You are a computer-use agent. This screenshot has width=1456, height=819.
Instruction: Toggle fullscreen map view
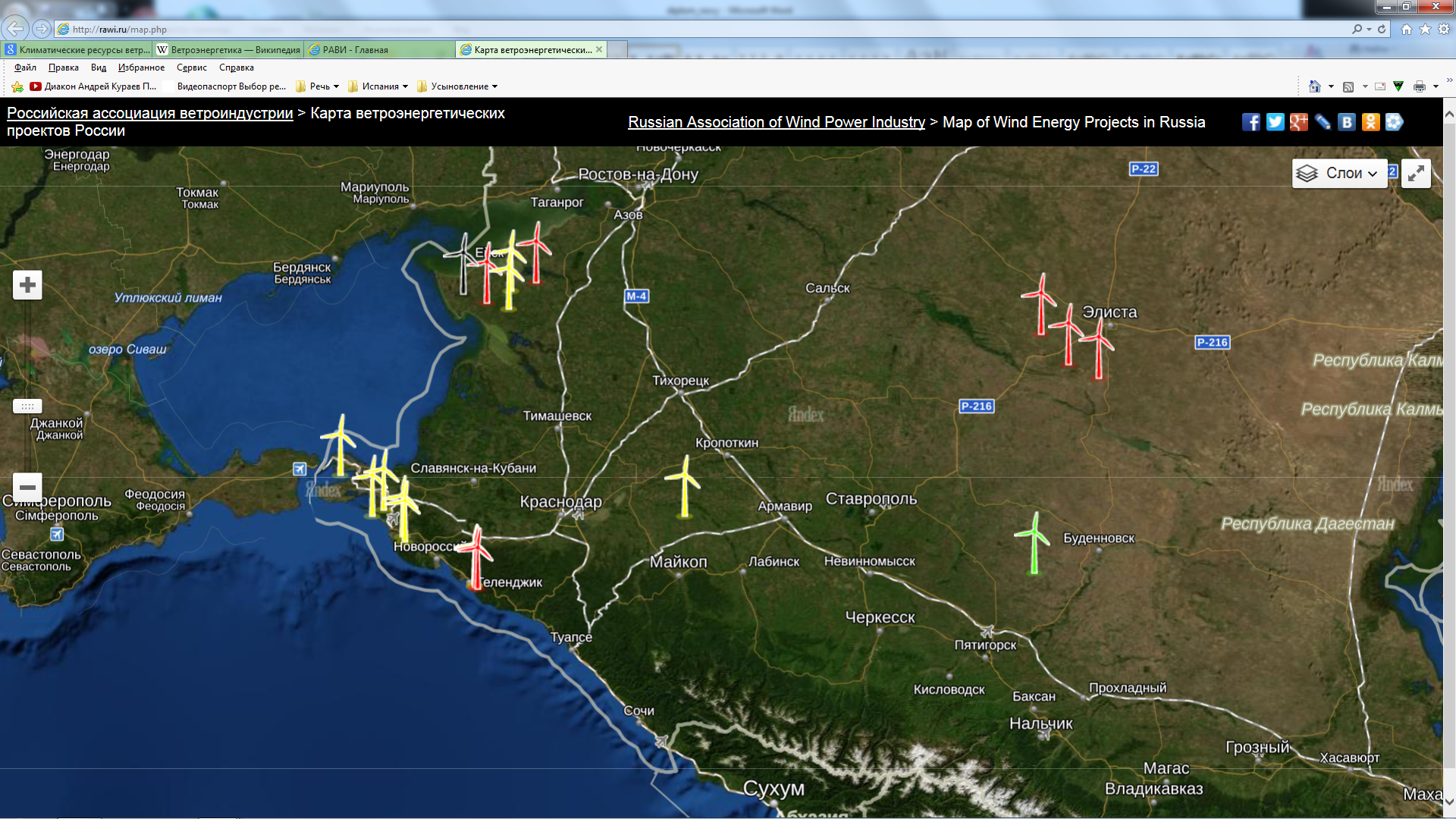tap(1415, 174)
